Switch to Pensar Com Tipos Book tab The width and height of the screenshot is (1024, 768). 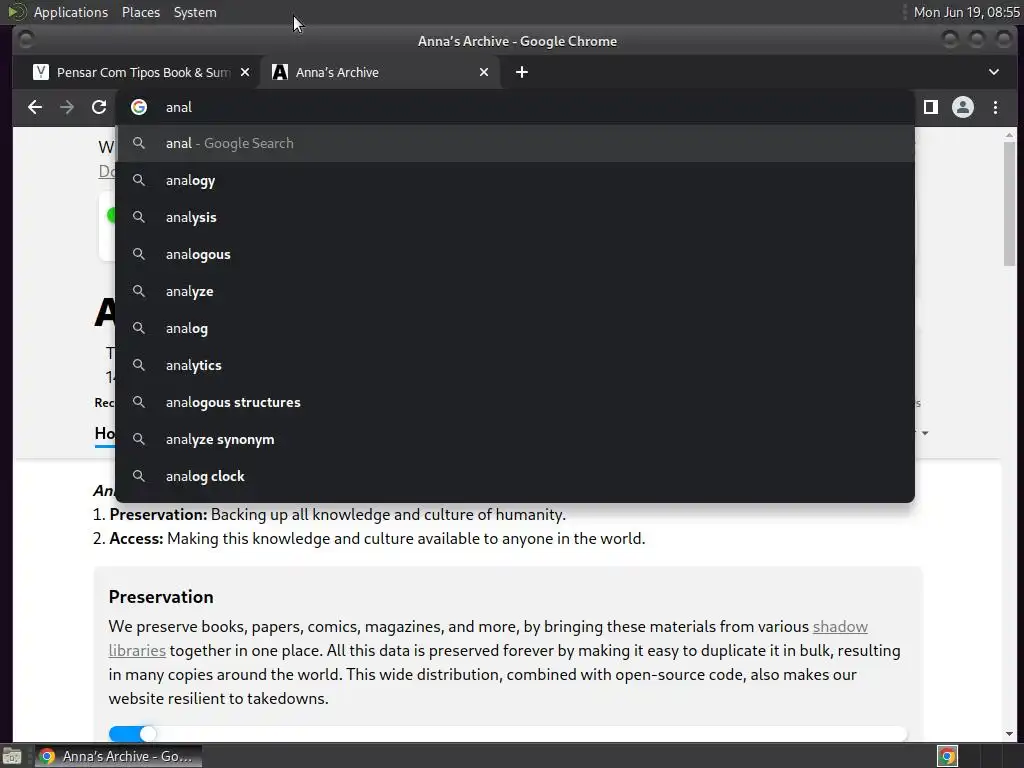(142, 72)
